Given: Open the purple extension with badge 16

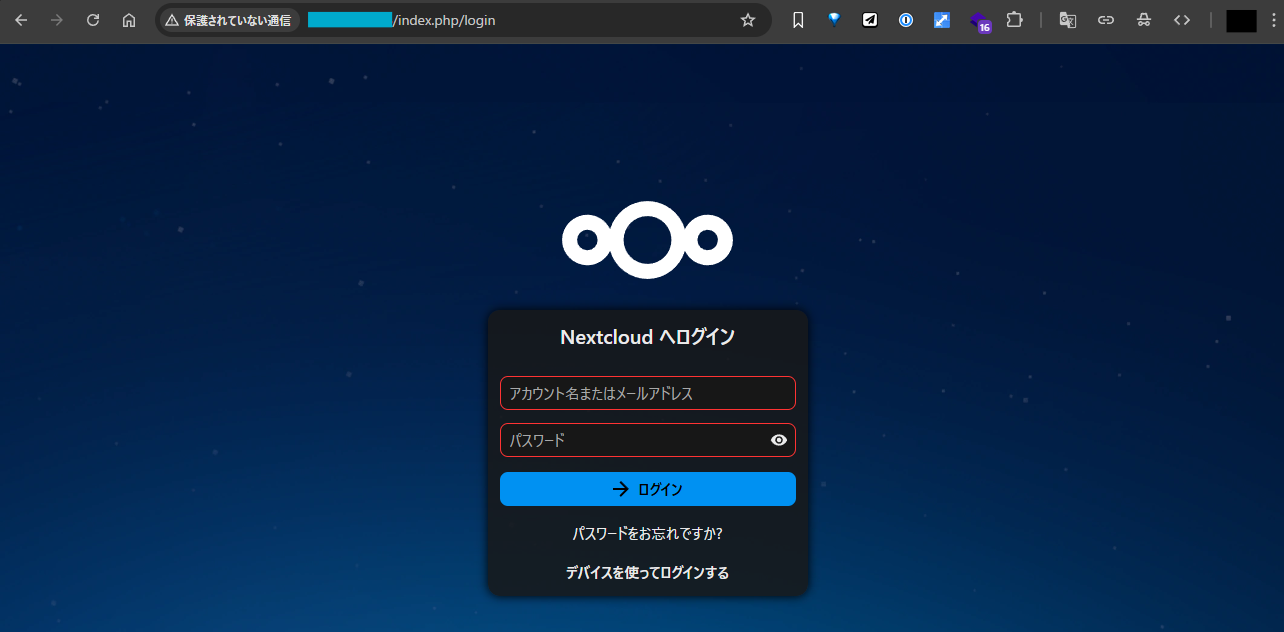Looking at the screenshot, I should 979,21.
